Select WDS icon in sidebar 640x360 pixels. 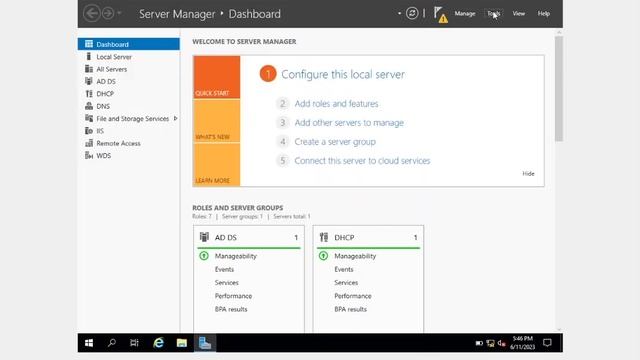89,155
